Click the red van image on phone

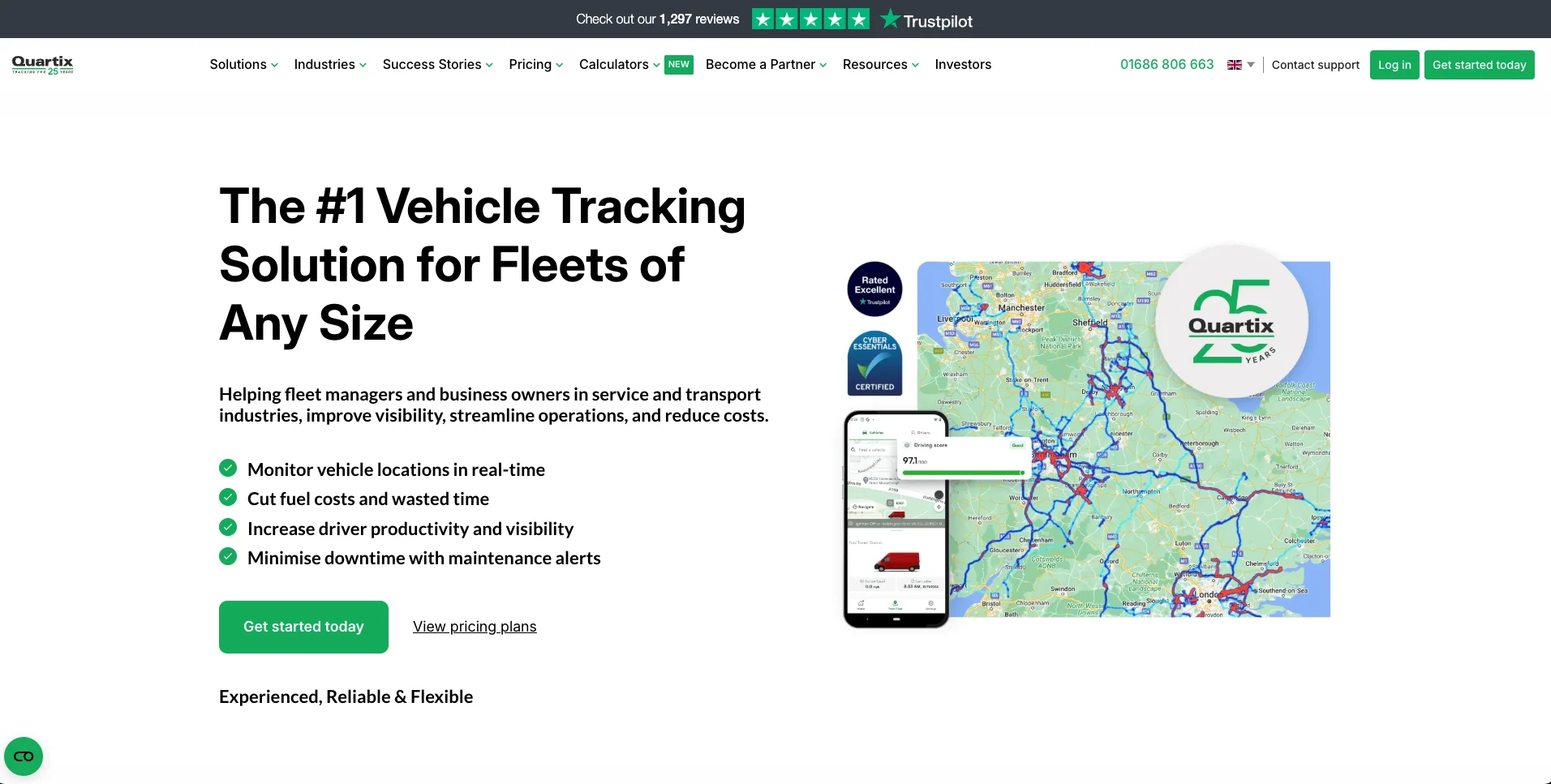(x=896, y=561)
